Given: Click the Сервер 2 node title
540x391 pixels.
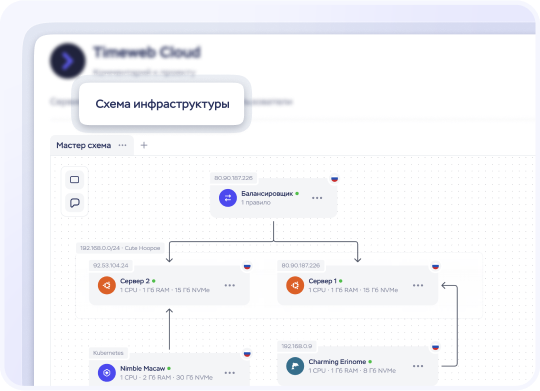Looking at the screenshot, I should (135, 281).
